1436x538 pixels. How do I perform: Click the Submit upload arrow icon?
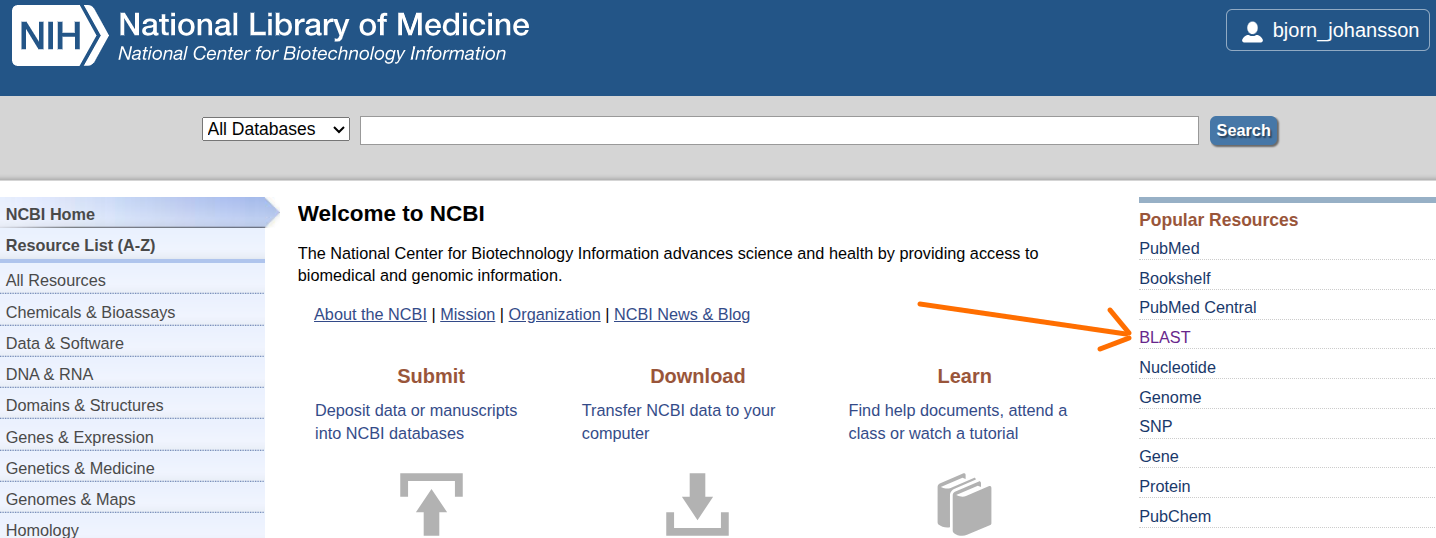[x=431, y=504]
